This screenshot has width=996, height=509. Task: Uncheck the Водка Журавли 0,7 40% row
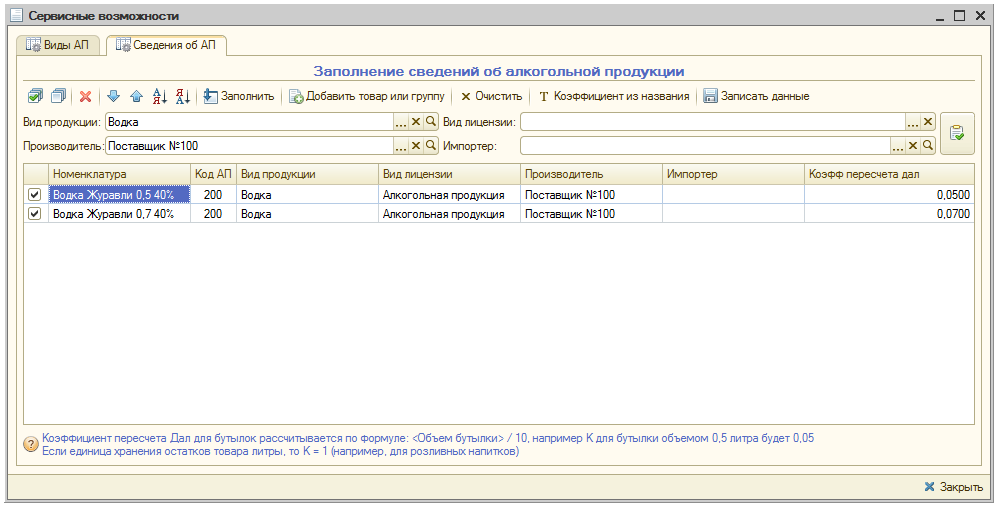point(36,214)
